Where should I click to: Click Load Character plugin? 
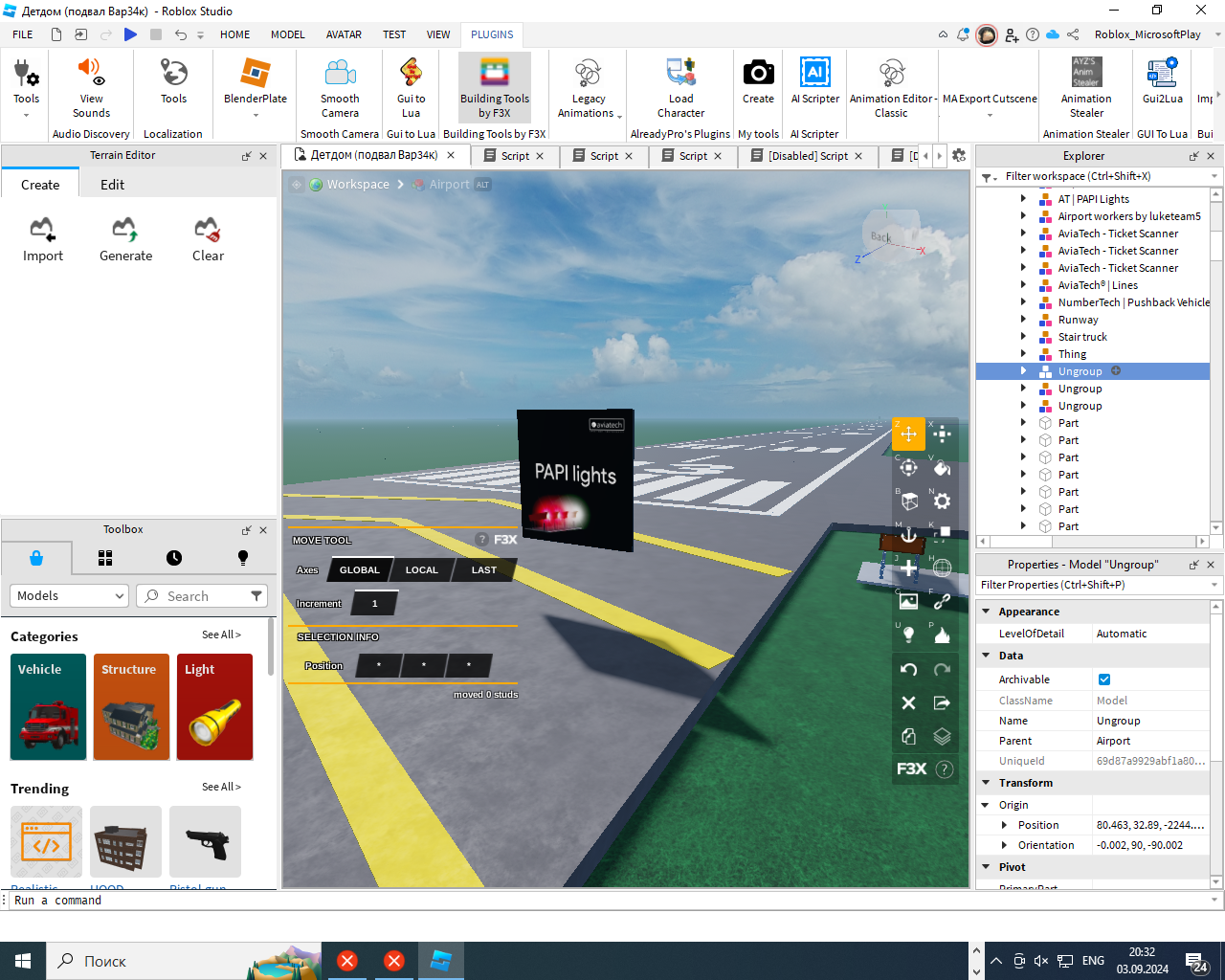click(x=680, y=87)
